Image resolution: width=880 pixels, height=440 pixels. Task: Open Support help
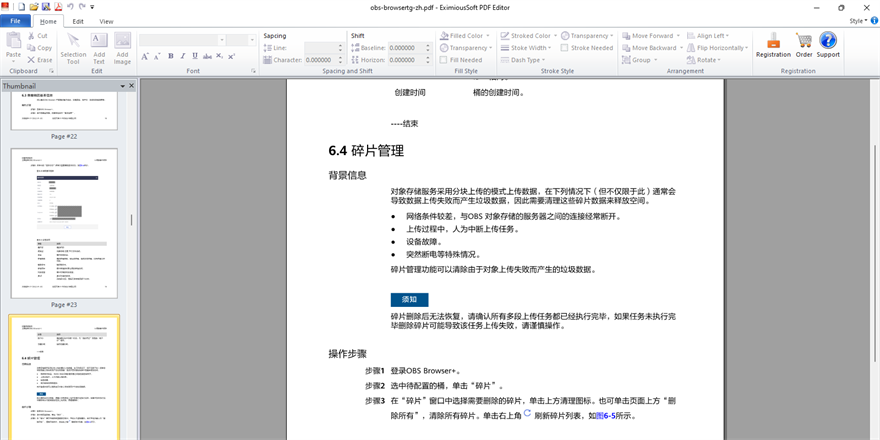tap(828, 44)
